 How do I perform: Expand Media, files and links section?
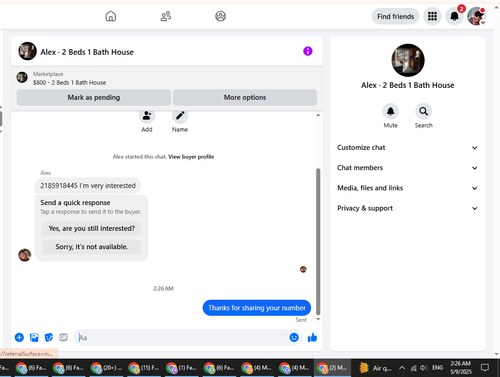click(x=407, y=188)
